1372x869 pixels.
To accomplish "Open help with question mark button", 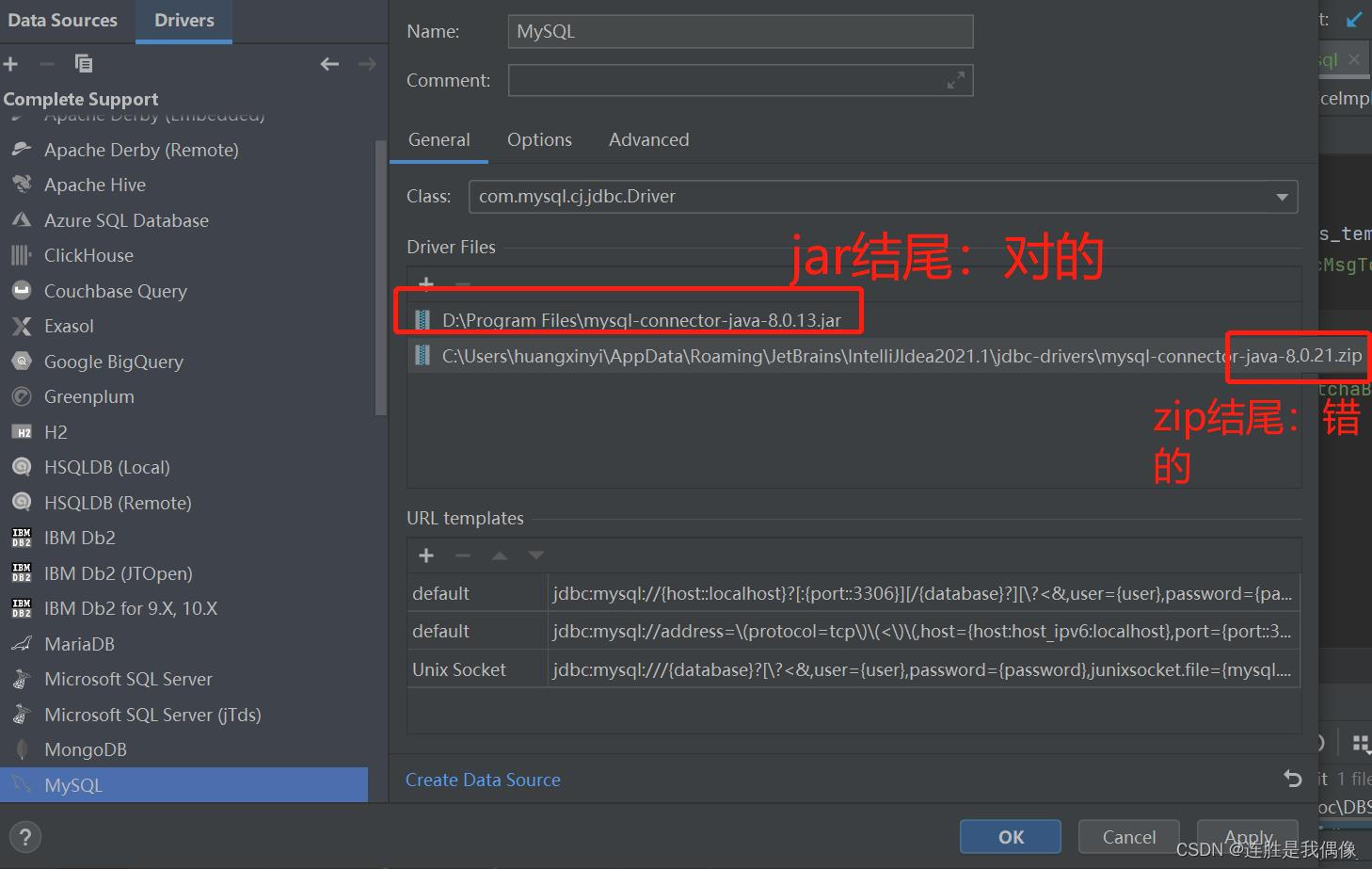I will [25, 837].
